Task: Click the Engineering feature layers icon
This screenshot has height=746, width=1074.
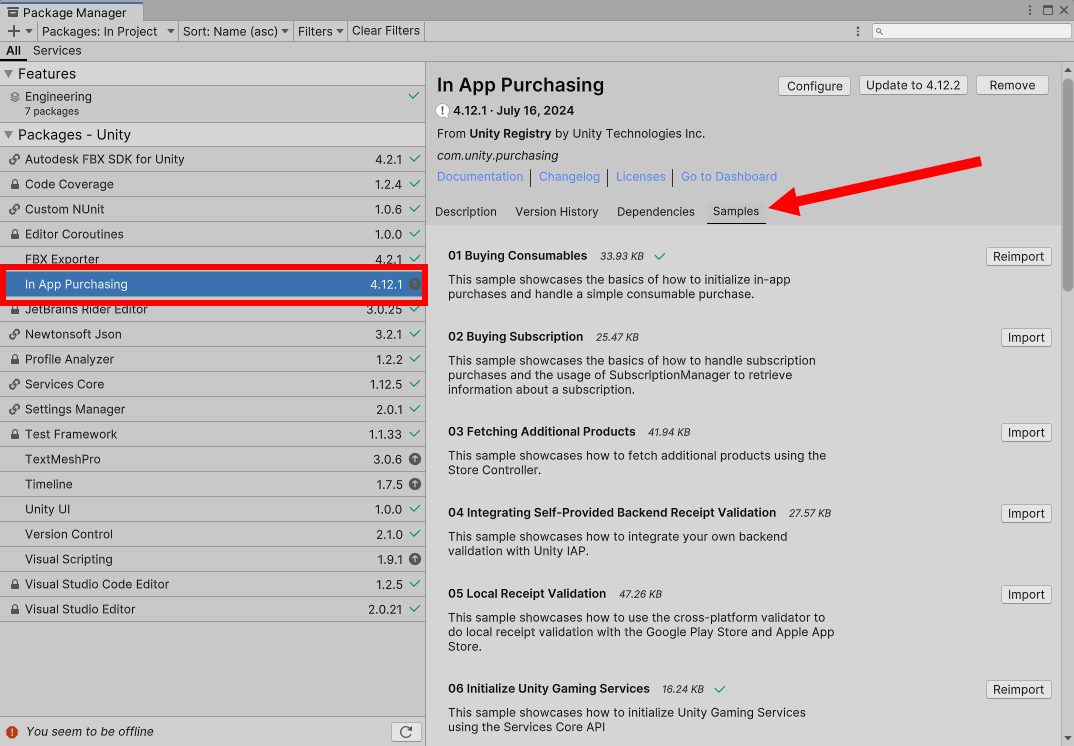Action: coord(14,97)
